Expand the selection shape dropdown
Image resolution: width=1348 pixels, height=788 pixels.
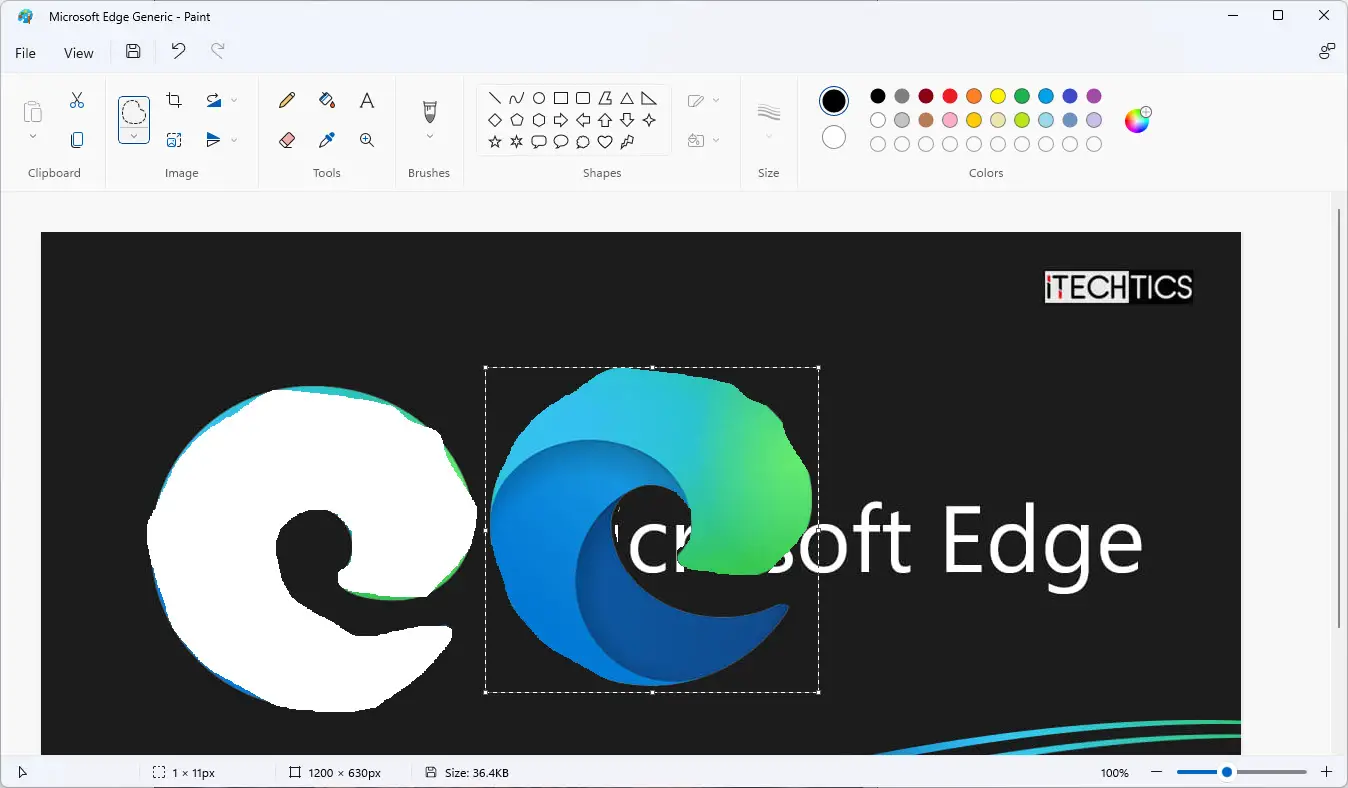pyautogui.click(x=134, y=136)
